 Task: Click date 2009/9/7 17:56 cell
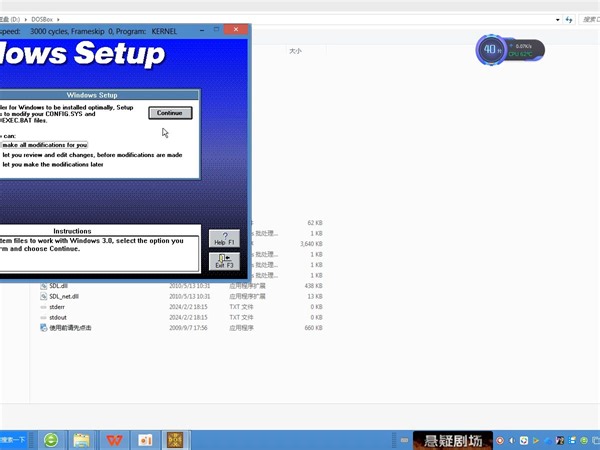188,328
